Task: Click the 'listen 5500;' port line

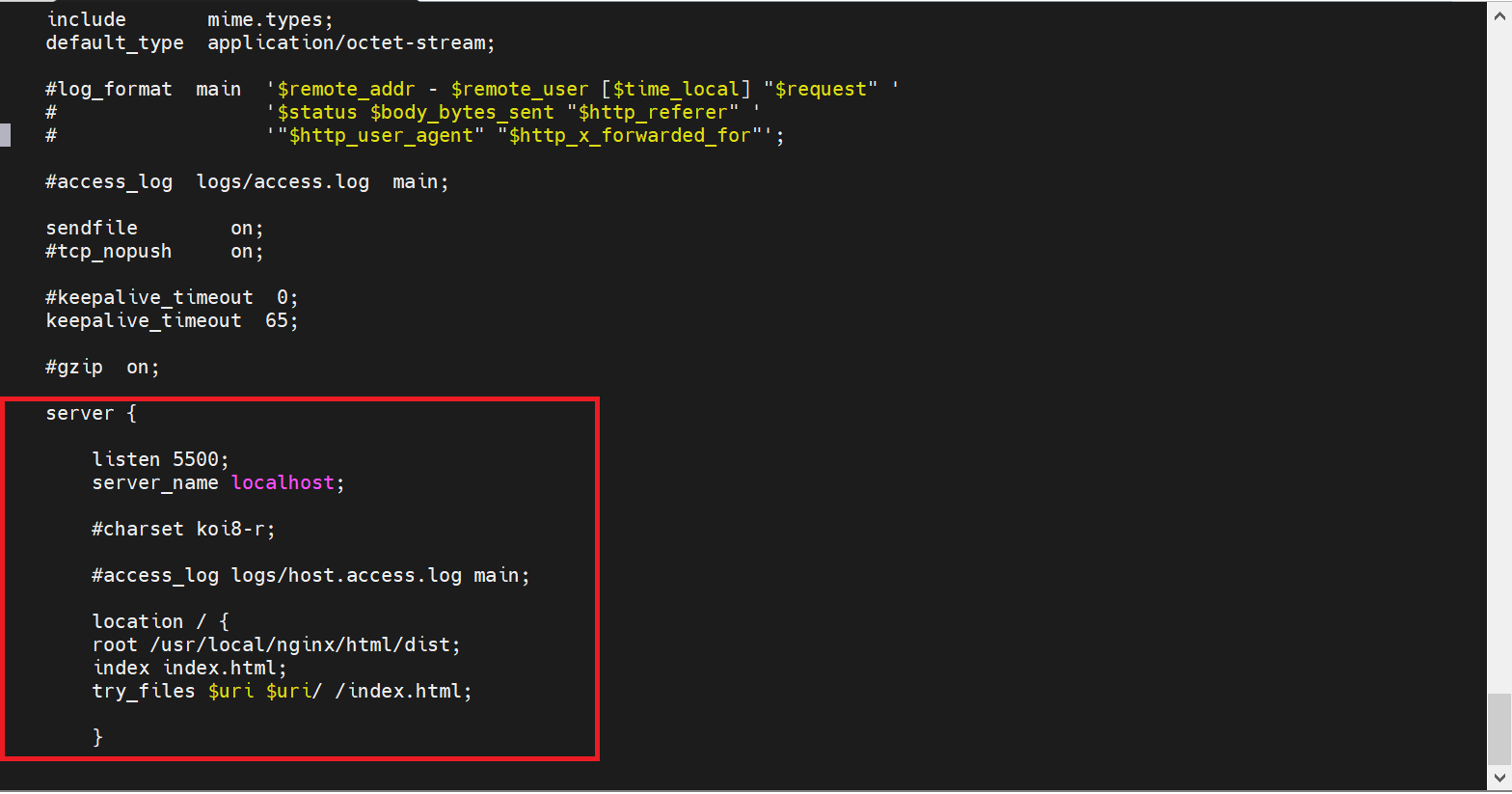Action: point(160,459)
